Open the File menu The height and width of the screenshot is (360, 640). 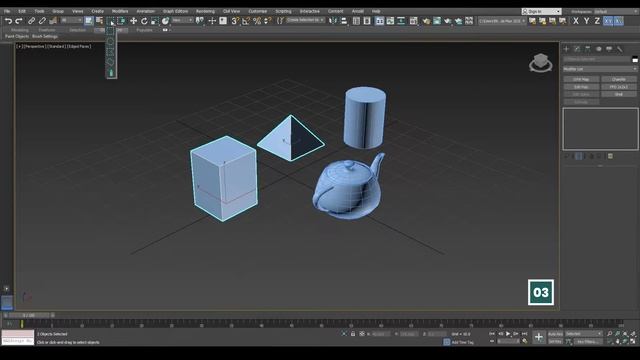(x=7, y=11)
